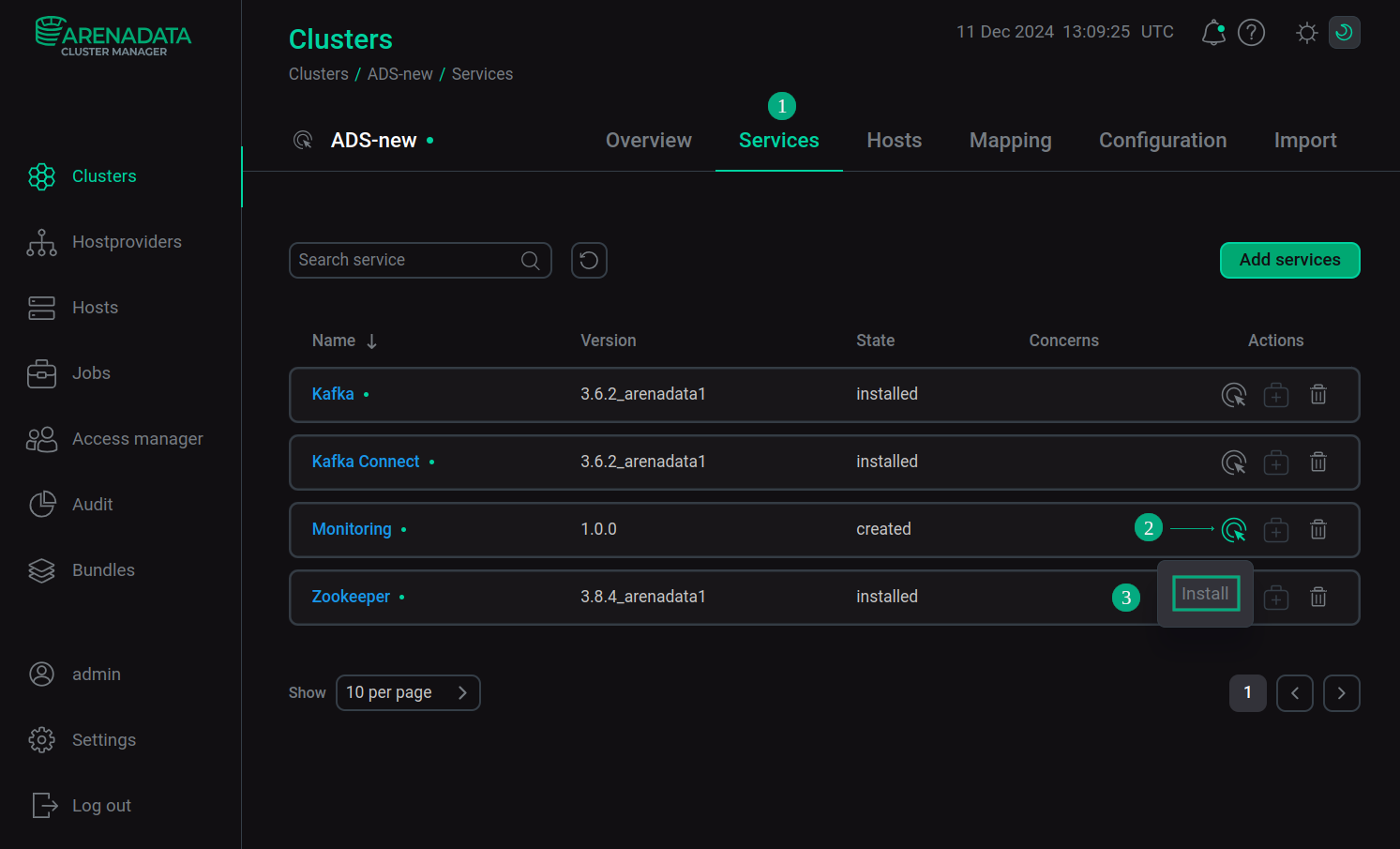
Task: Add component to Monitoring service
Action: pyautogui.click(x=1276, y=530)
